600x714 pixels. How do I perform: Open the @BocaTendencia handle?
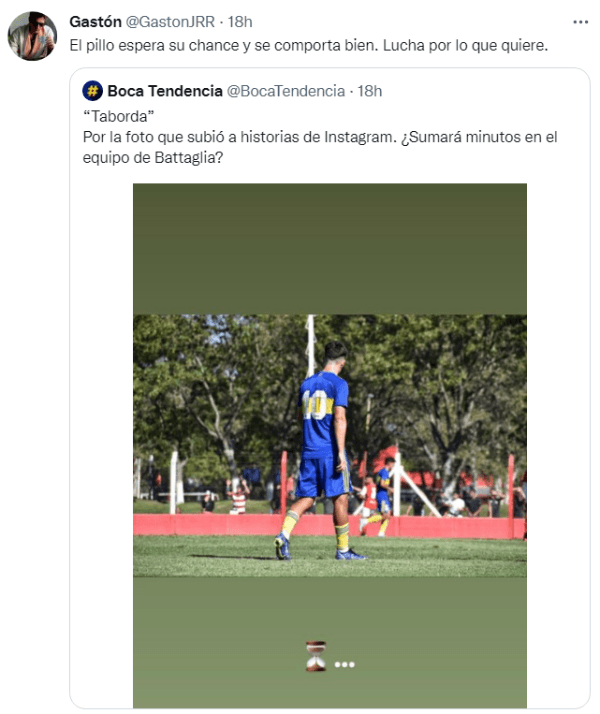pyautogui.click(x=285, y=91)
